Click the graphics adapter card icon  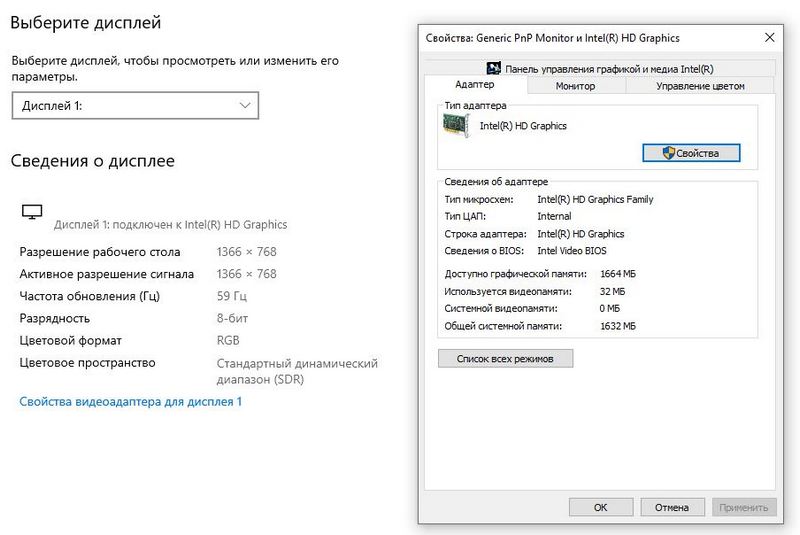point(457,125)
